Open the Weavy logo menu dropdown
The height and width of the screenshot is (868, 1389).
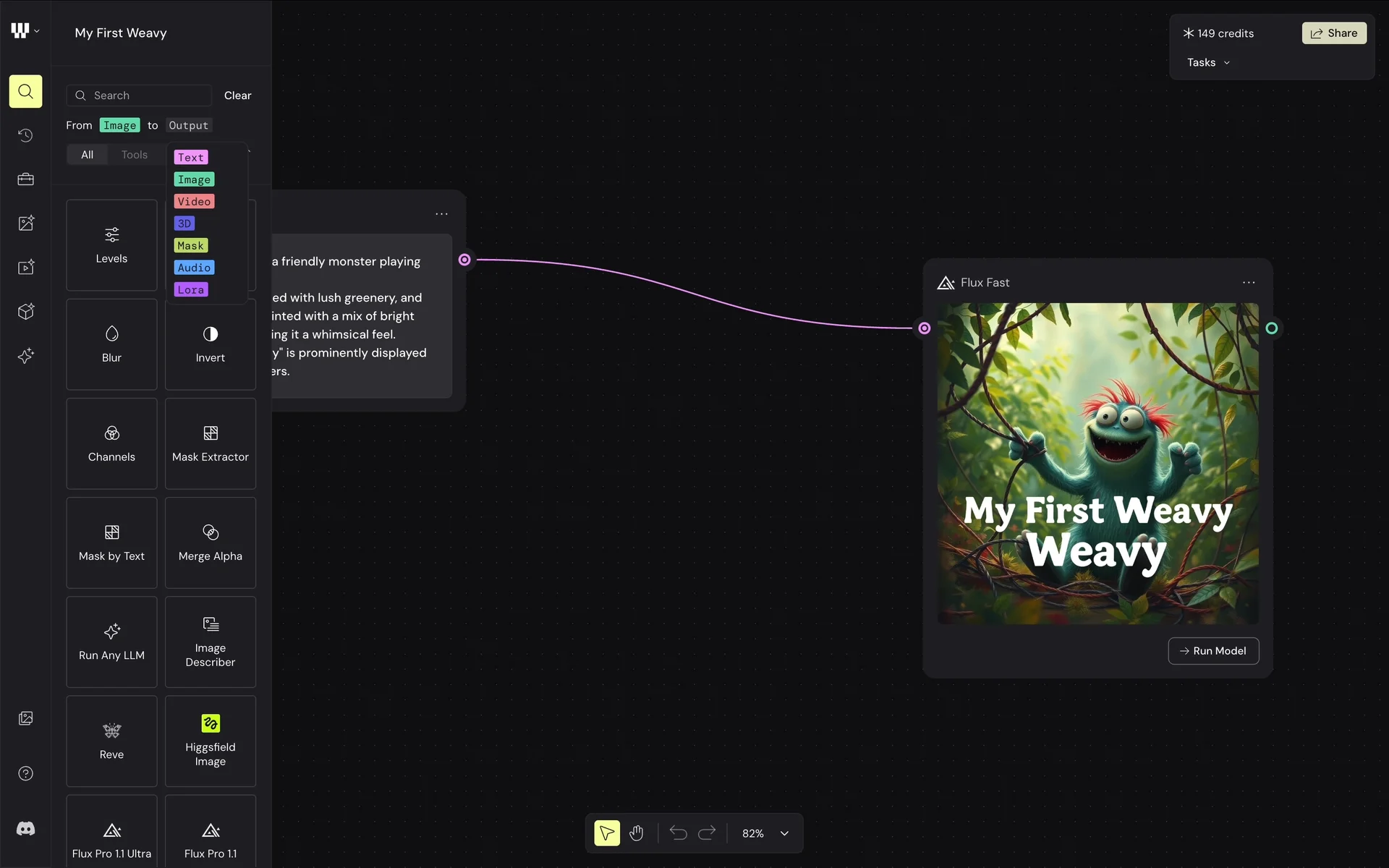click(x=25, y=30)
